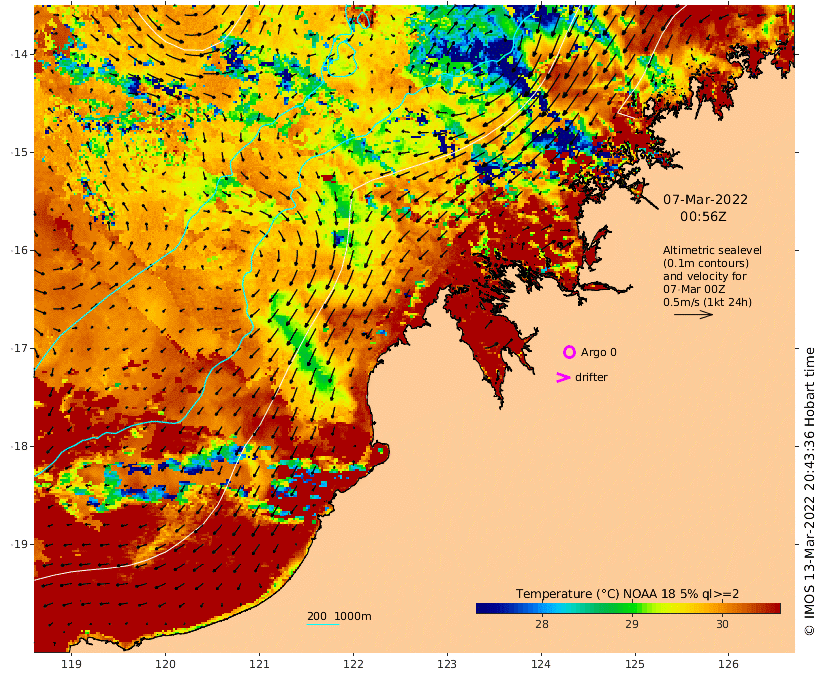Click the magenta drifter arrow legend symbol
820x680 pixels.
coord(563,377)
